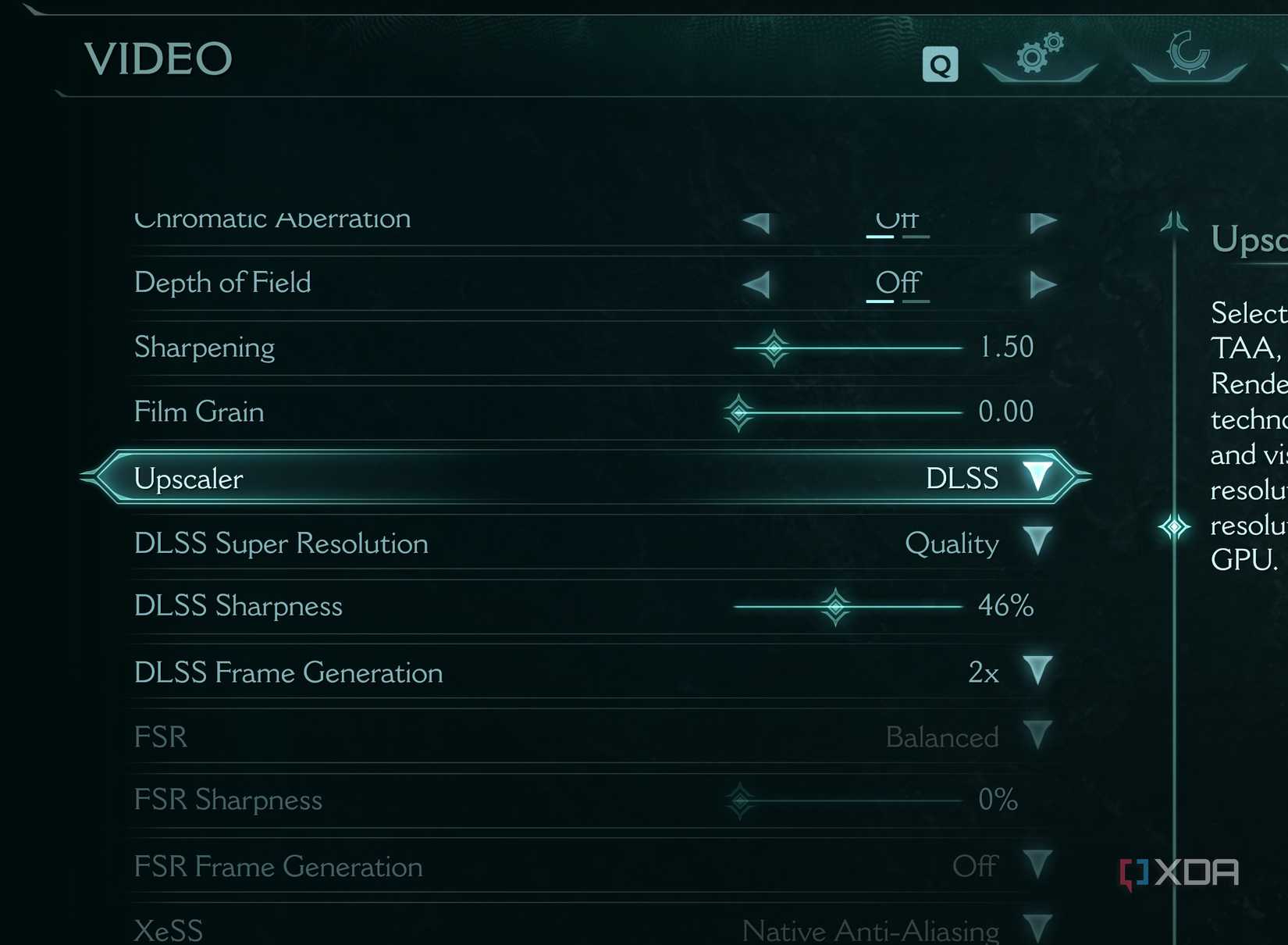
Task: Click left arrow for Chromatic Aberration
Action: pos(756,223)
